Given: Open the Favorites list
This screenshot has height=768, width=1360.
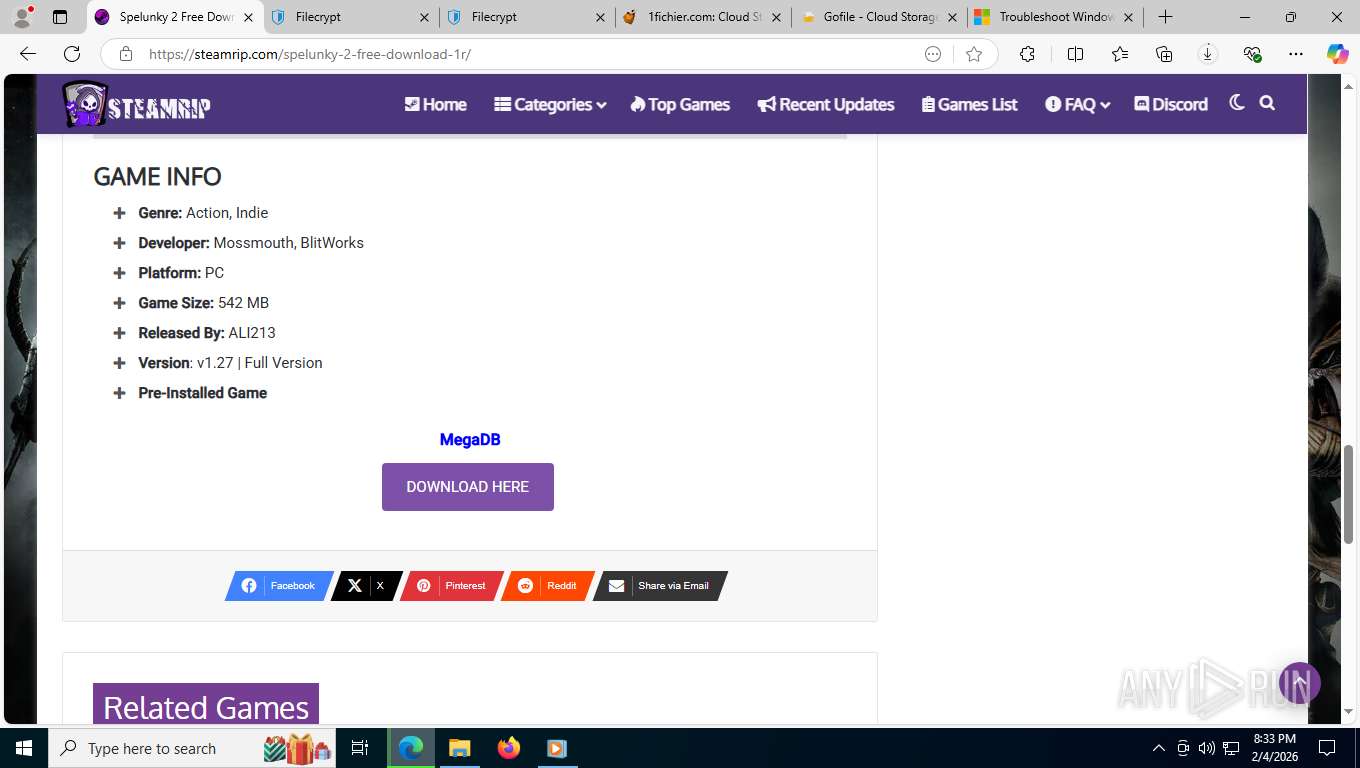Looking at the screenshot, I should tap(1120, 54).
